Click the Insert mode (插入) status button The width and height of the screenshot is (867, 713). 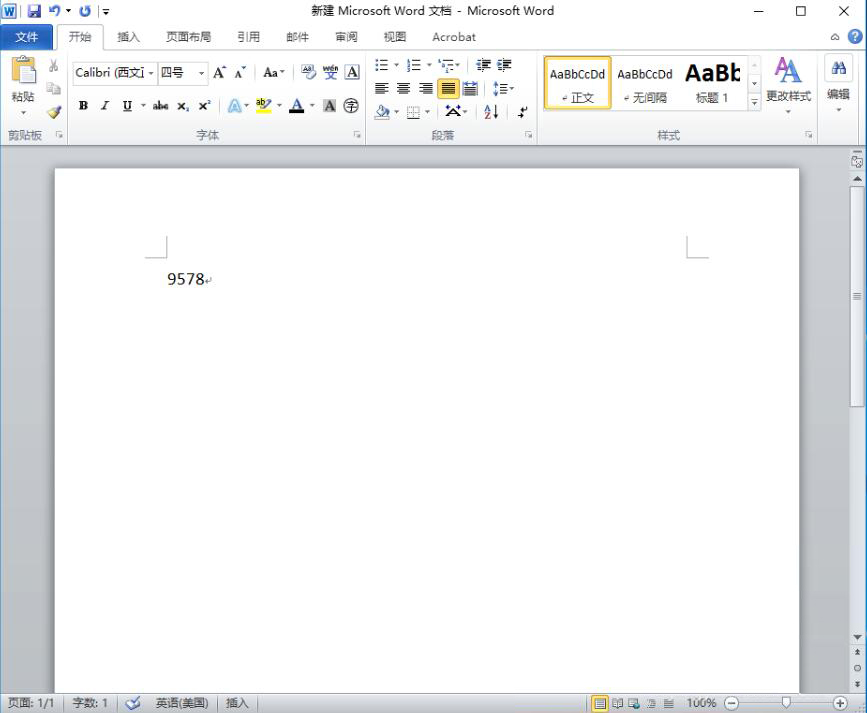237,703
